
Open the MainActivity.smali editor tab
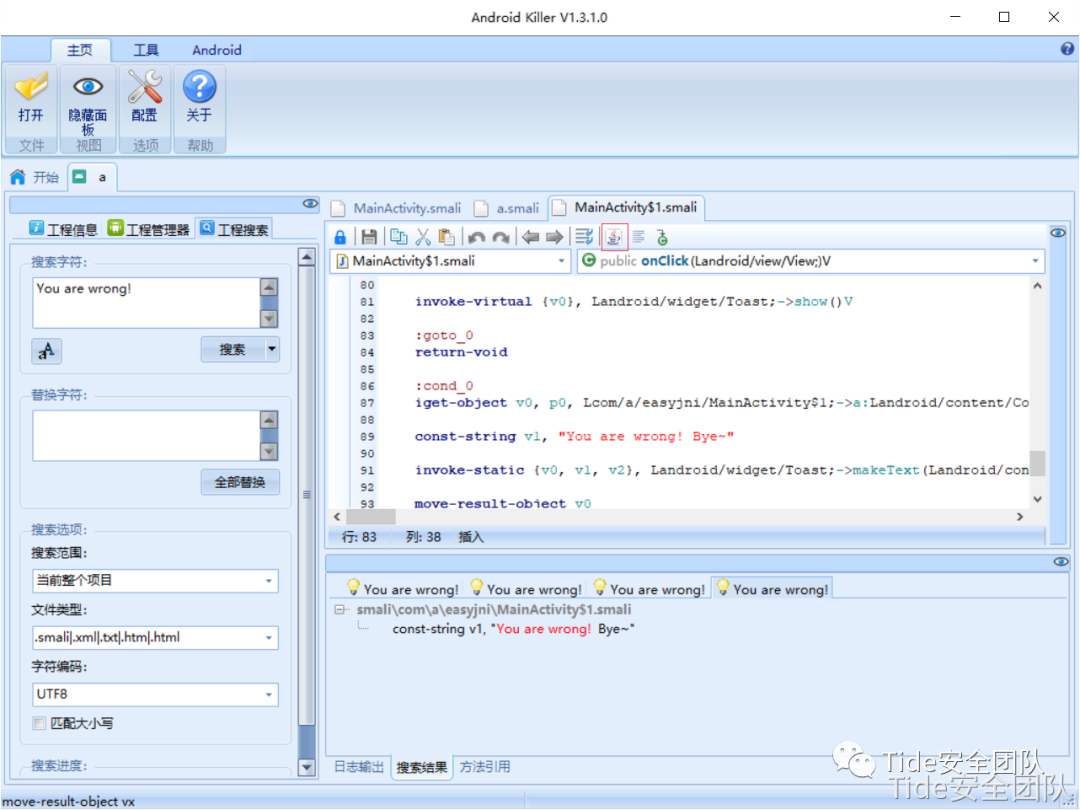pos(397,208)
